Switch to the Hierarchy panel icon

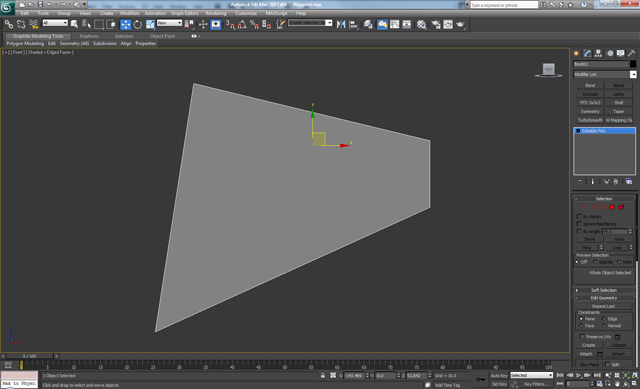pyautogui.click(x=598, y=53)
